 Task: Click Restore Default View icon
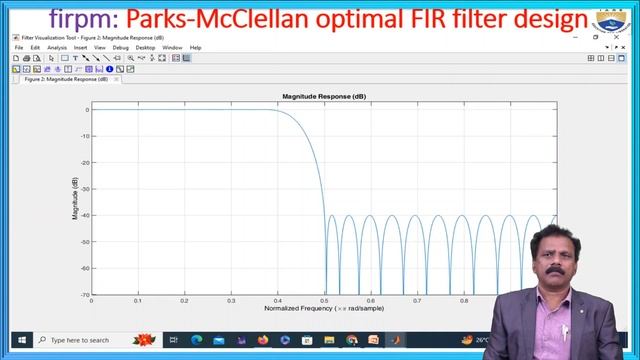click(x=162, y=58)
